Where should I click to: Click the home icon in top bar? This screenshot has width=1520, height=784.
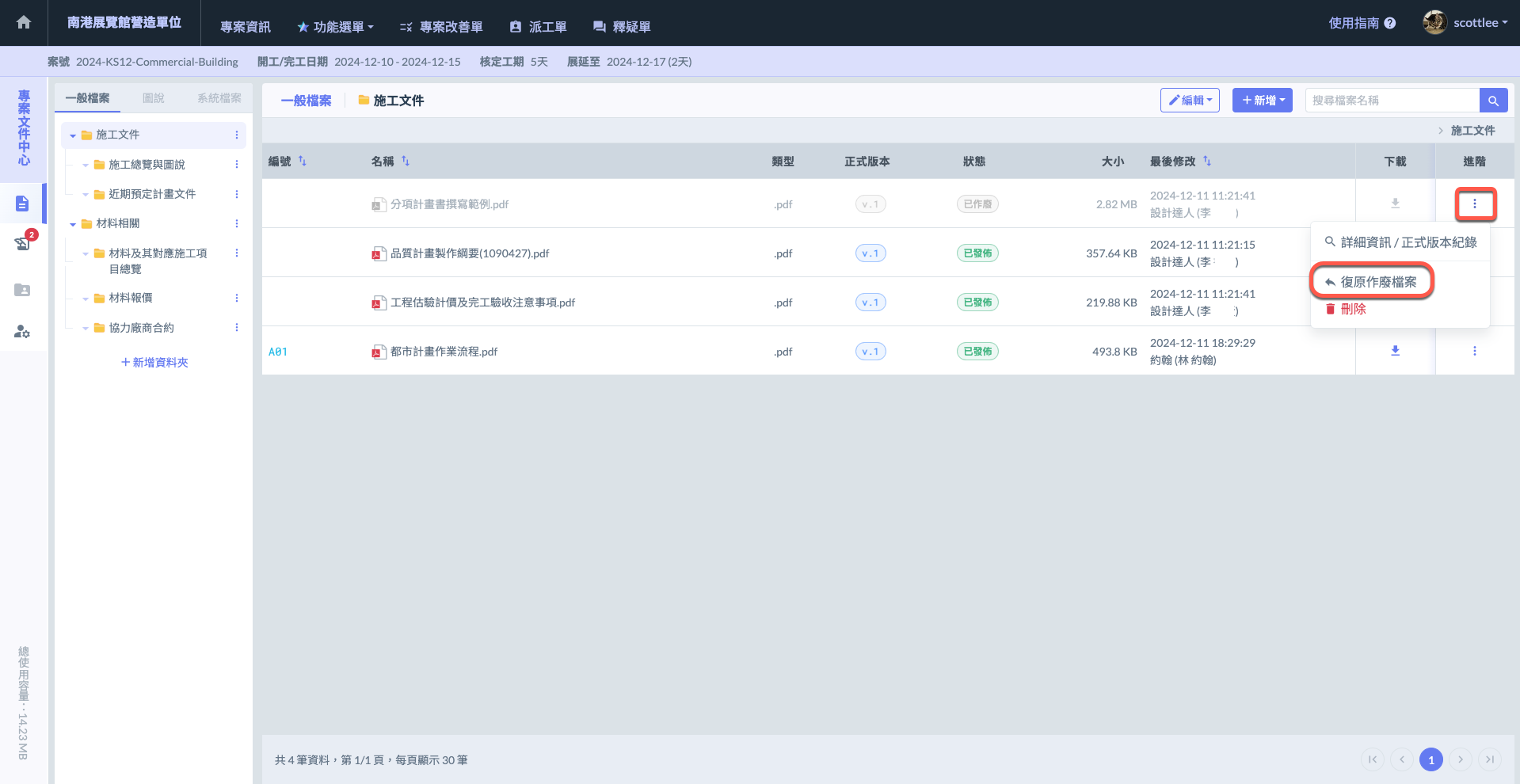click(24, 23)
